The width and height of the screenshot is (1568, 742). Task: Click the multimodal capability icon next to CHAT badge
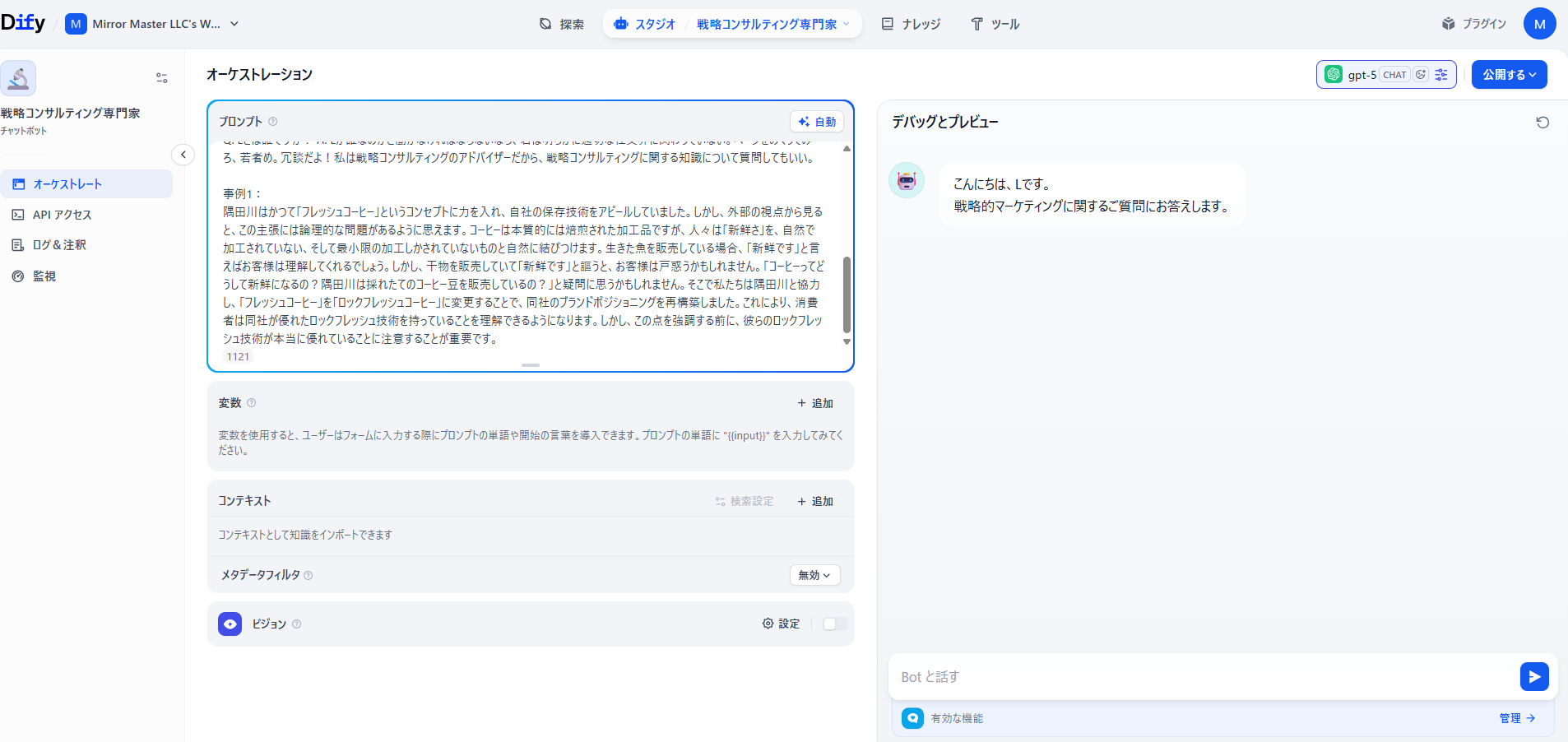coord(1422,74)
